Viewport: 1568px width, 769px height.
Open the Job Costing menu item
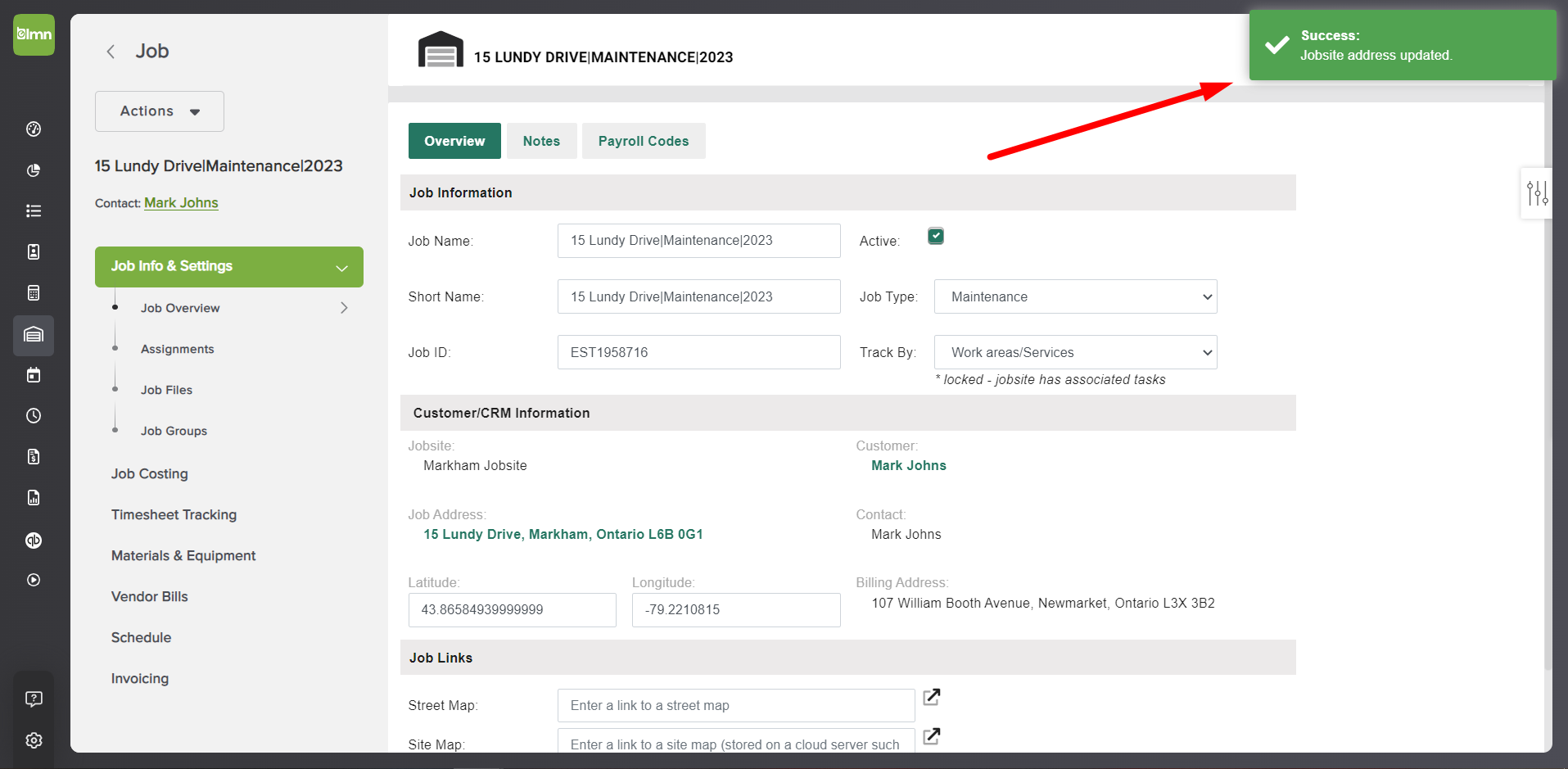pyautogui.click(x=150, y=473)
